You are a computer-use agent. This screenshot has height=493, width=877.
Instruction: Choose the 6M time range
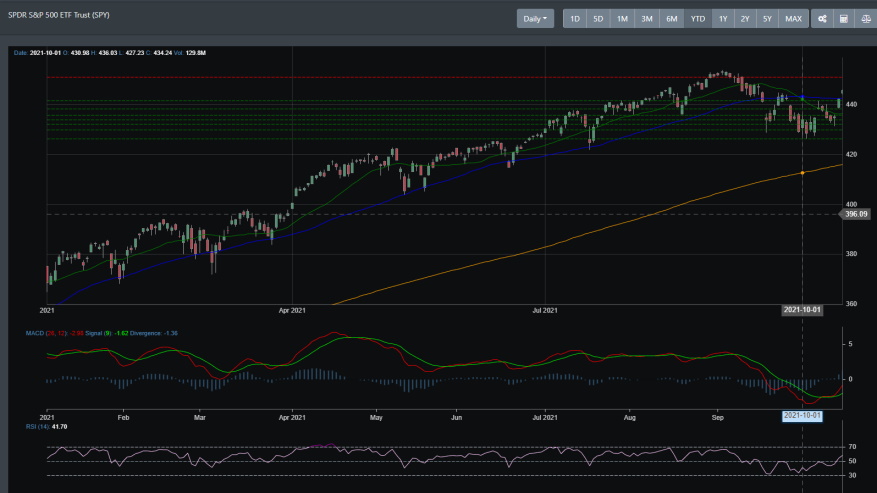(672, 18)
